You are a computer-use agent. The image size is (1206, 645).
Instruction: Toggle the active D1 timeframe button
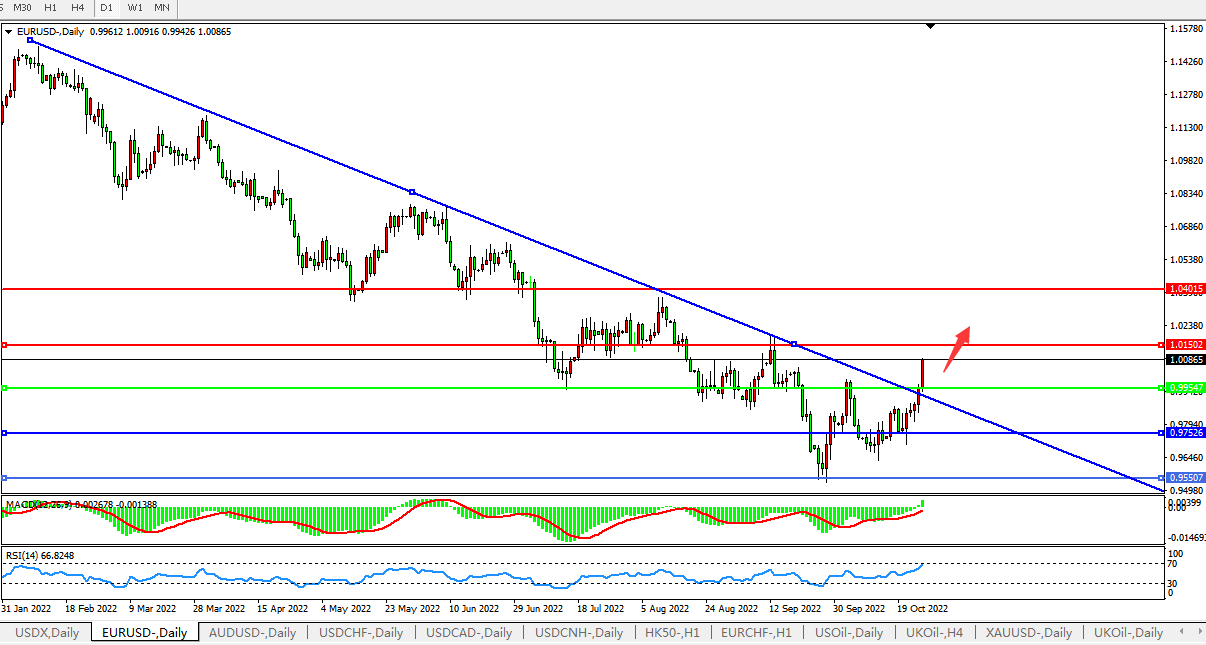click(106, 7)
